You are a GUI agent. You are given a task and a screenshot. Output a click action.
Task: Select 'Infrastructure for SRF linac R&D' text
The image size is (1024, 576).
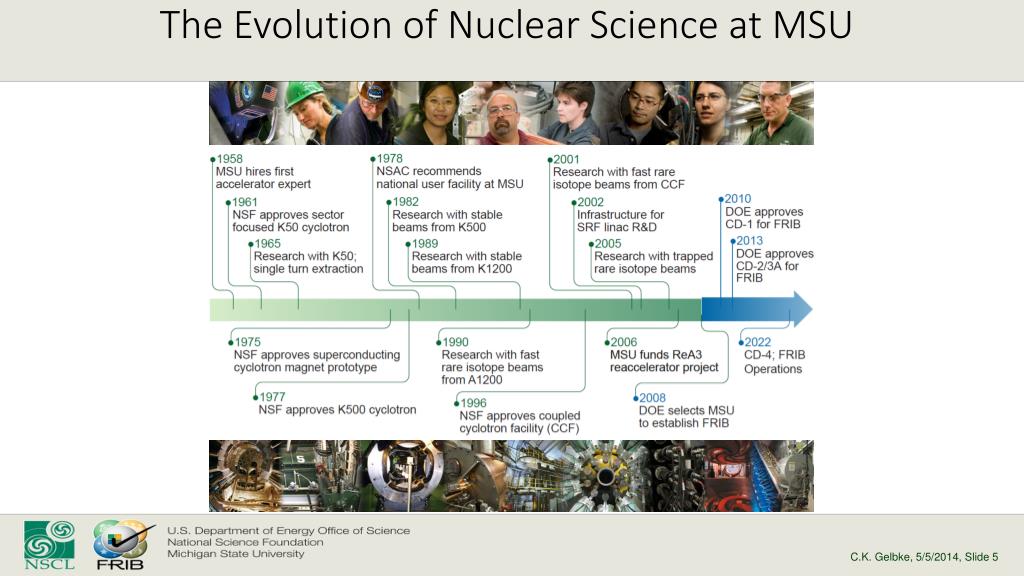coord(620,221)
